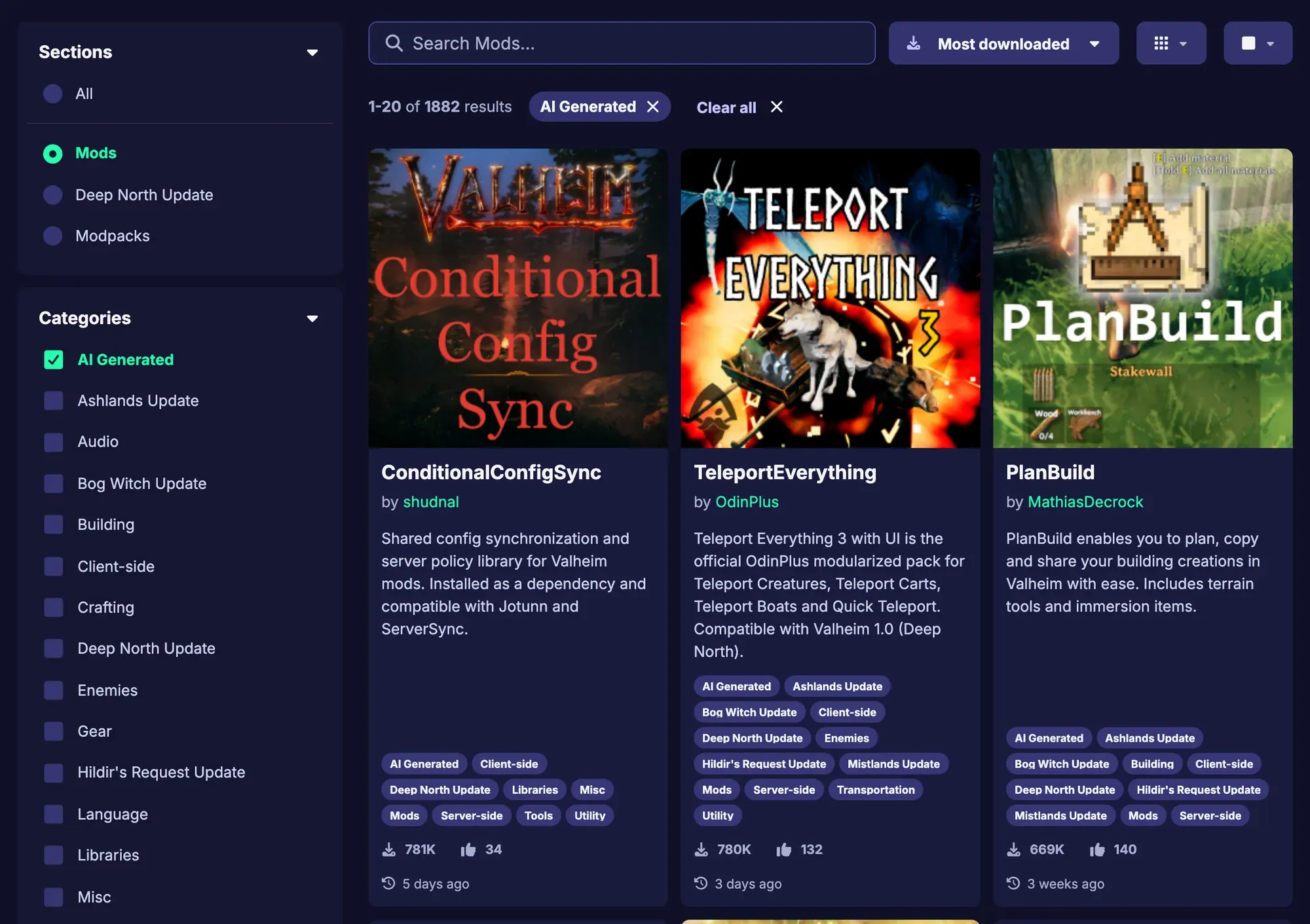Image resolution: width=1310 pixels, height=924 pixels.
Task: Click the Transportation tag on TeleportEverything
Action: coord(876,790)
